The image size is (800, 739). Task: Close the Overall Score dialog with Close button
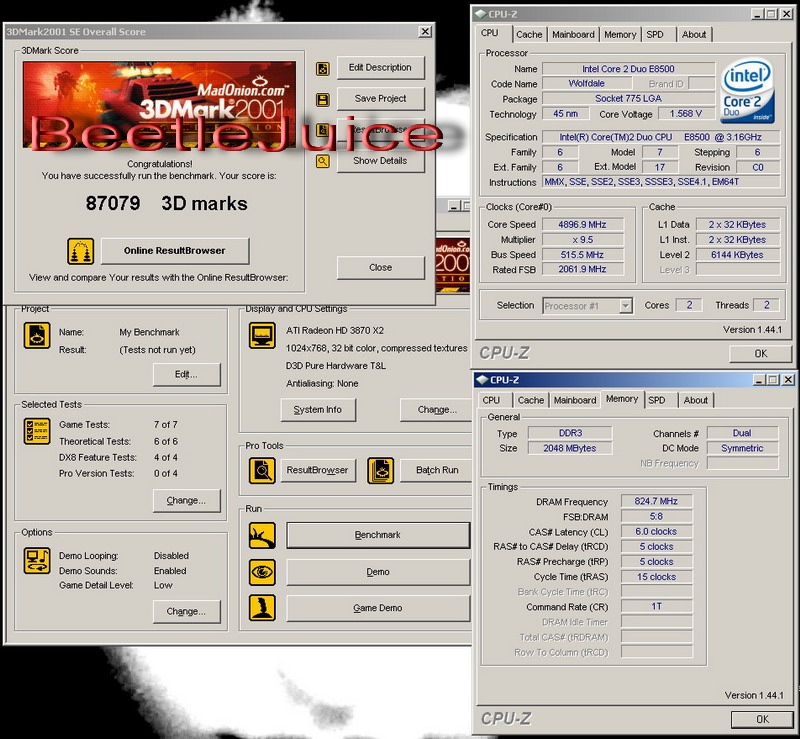pos(381,267)
